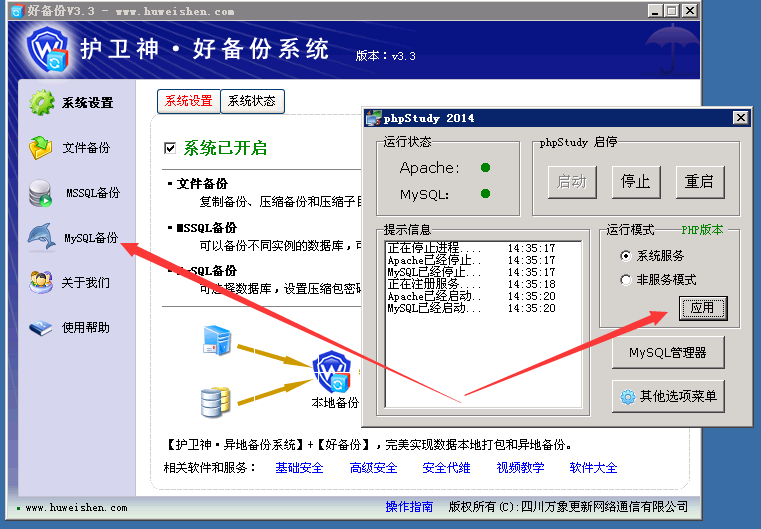The width and height of the screenshot is (761, 529).
Task: Click the 停止 button in phpStudy
Action: click(636, 182)
